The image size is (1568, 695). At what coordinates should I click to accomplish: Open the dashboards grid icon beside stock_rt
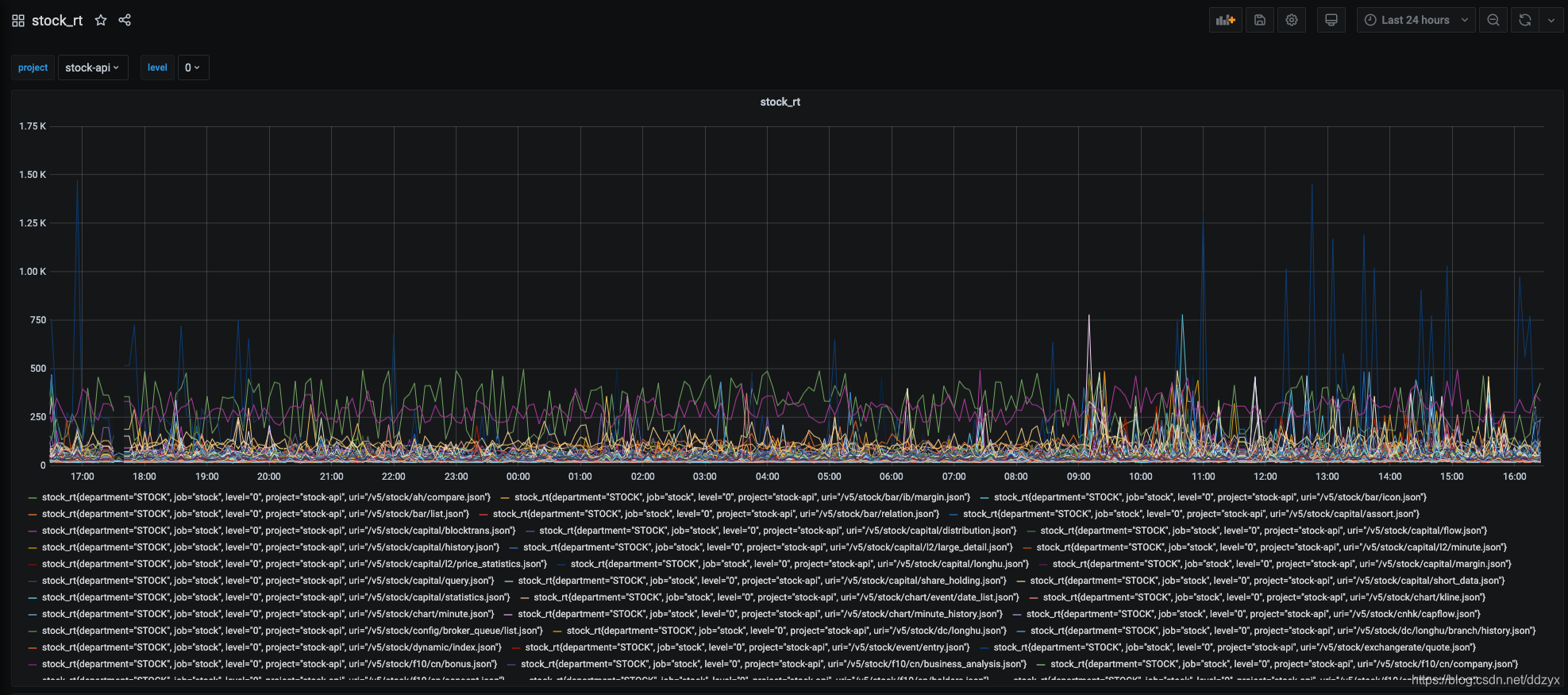pyautogui.click(x=18, y=21)
